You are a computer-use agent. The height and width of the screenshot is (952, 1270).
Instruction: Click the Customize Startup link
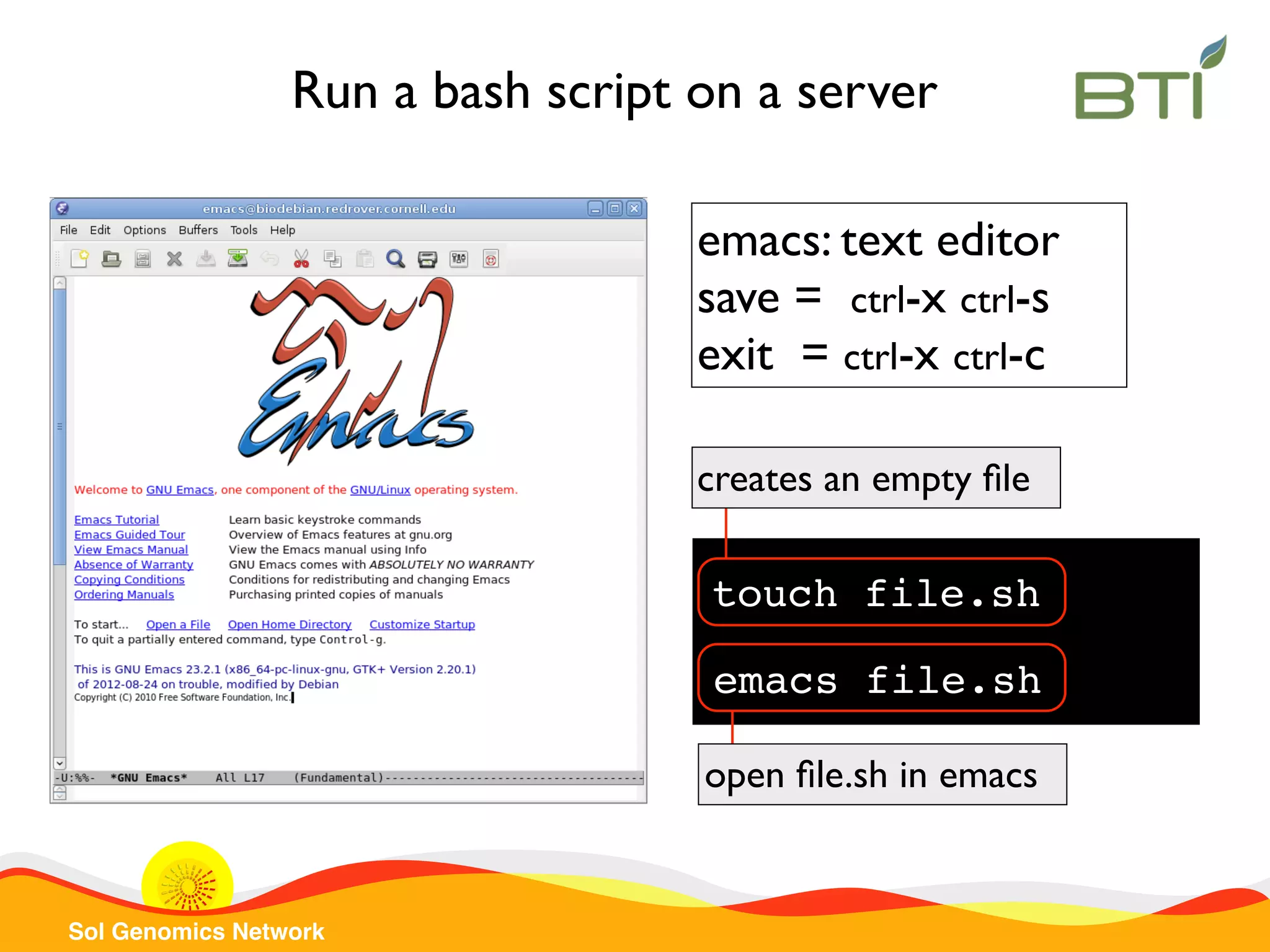pyautogui.click(x=422, y=624)
